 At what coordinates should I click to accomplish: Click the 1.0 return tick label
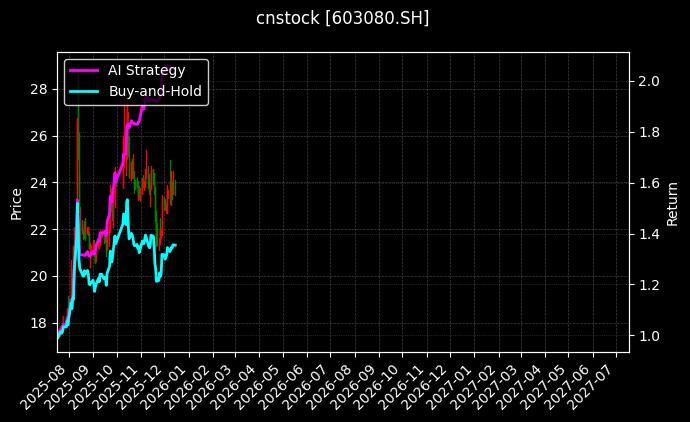pos(649,336)
